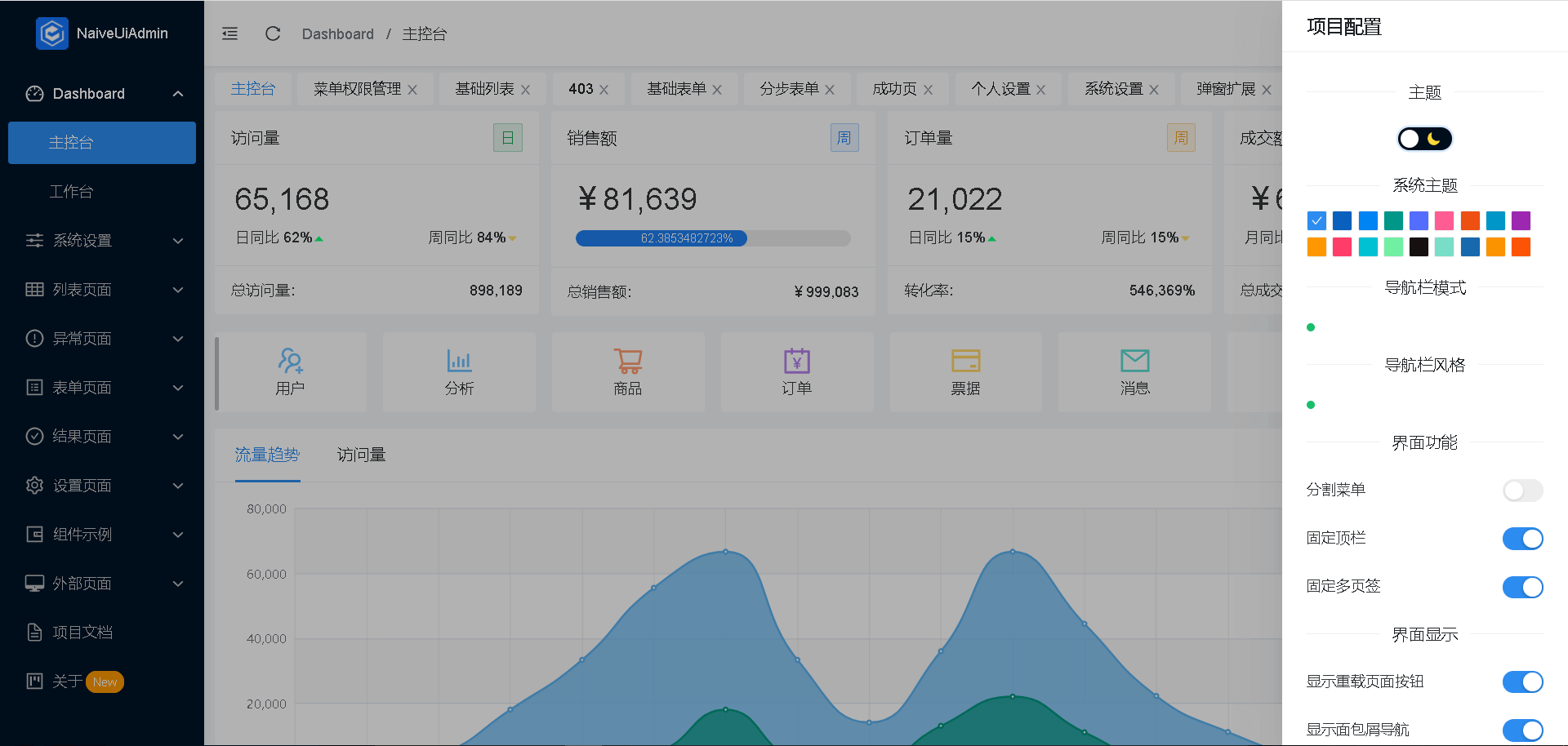Click the collapse sidebar menu icon
The height and width of the screenshot is (746, 1568).
(x=230, y=33)
